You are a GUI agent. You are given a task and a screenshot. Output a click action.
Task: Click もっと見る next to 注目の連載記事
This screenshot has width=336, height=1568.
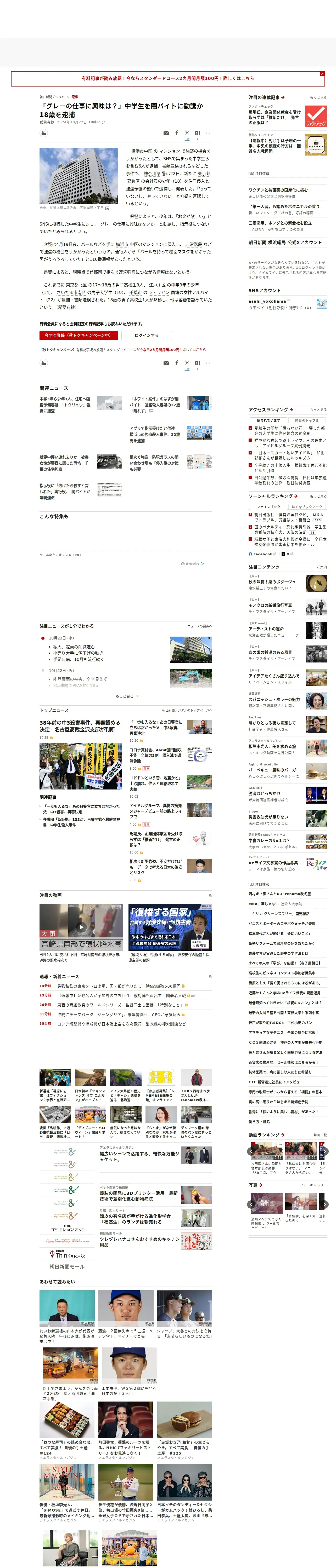point(318,97)
